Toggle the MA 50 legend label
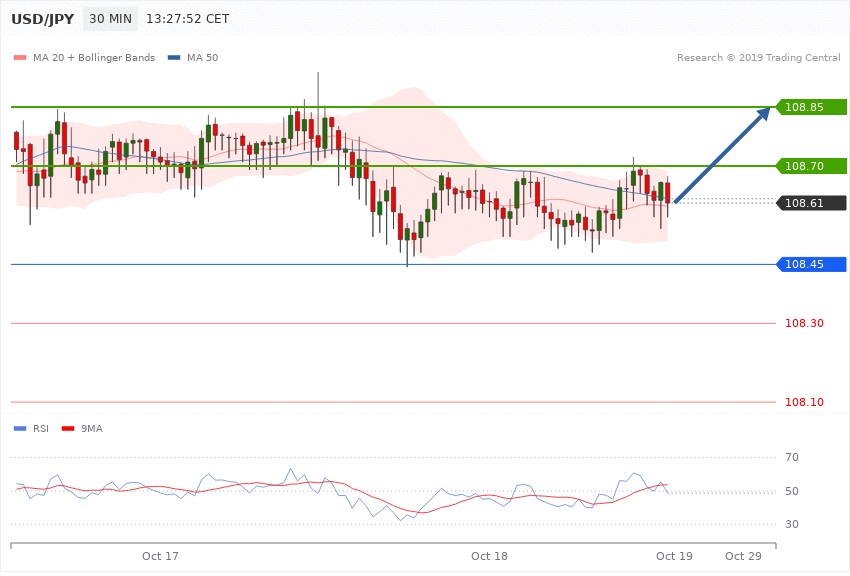 click(202, 58)
